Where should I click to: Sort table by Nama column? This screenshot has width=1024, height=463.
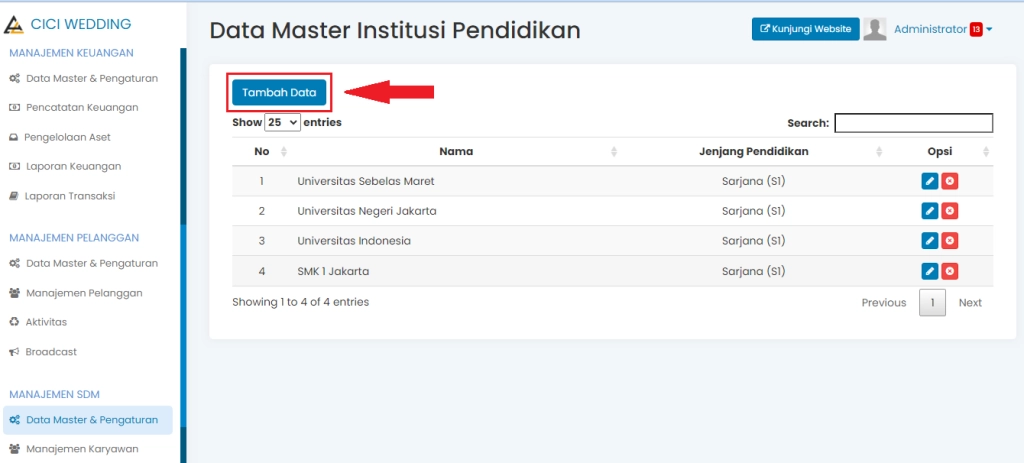point(455,152)
